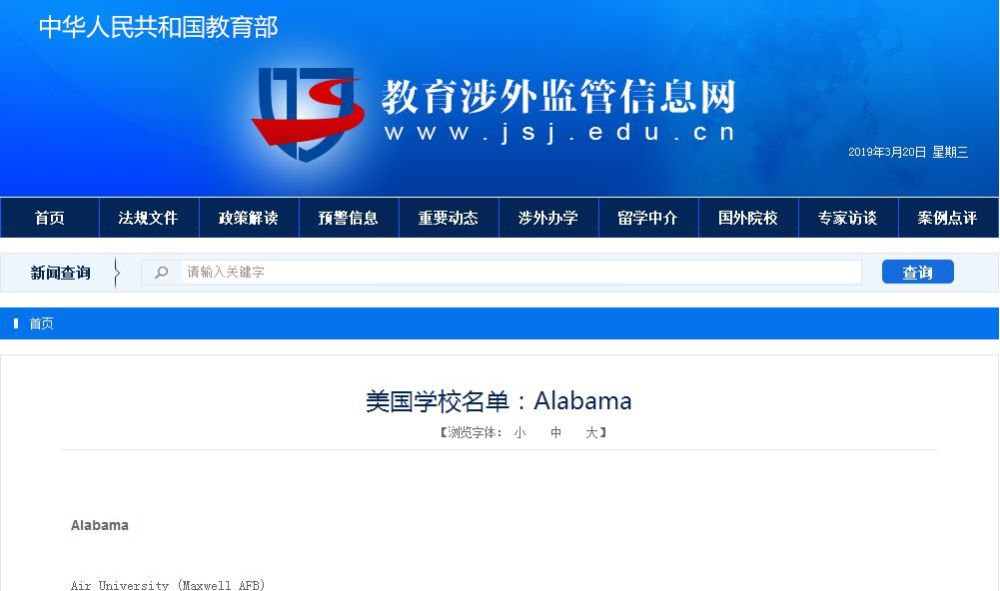The height and width of the screenshot is (591, 1000).
Task: Click the 首页 breadcrumb link
Action: click(41, 324)
